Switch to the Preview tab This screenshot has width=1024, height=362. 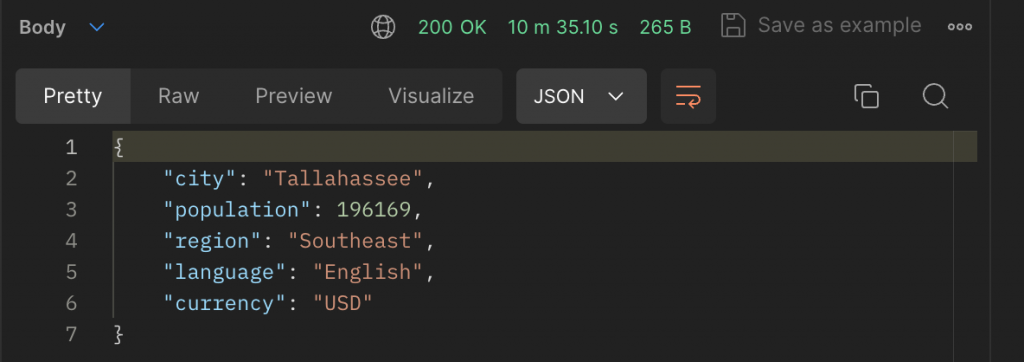[293, 96]
